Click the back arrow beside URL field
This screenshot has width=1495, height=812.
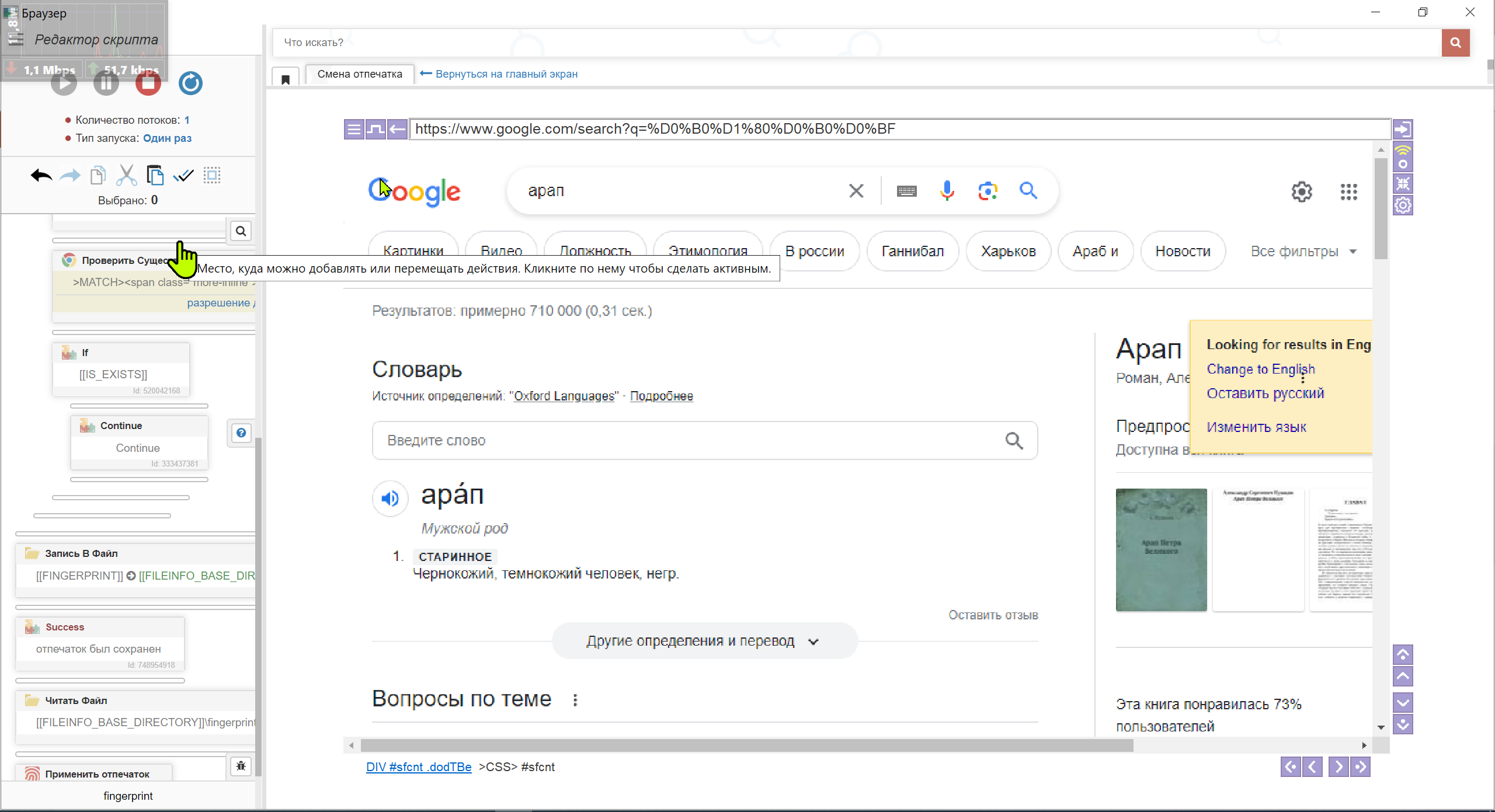click(397, 129)
